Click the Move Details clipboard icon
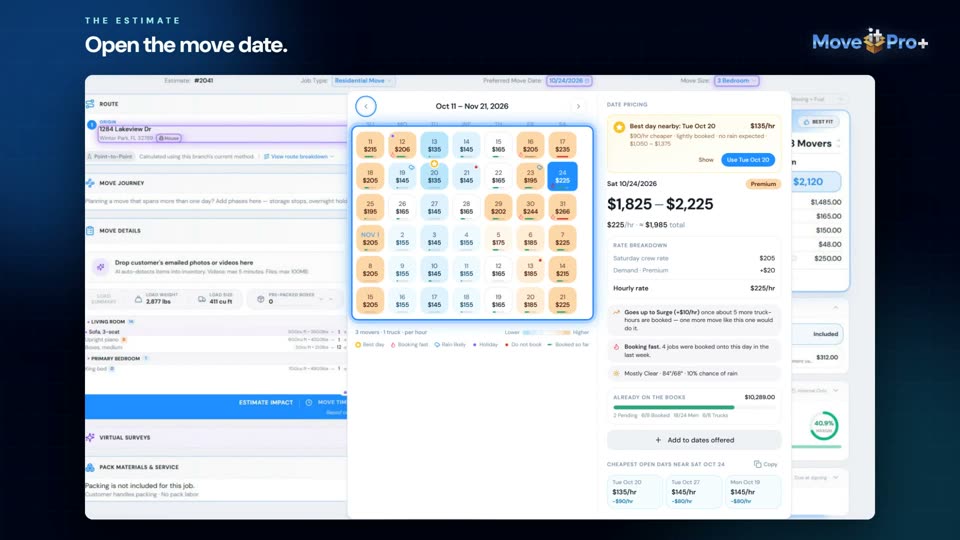 tap(91, 231)
